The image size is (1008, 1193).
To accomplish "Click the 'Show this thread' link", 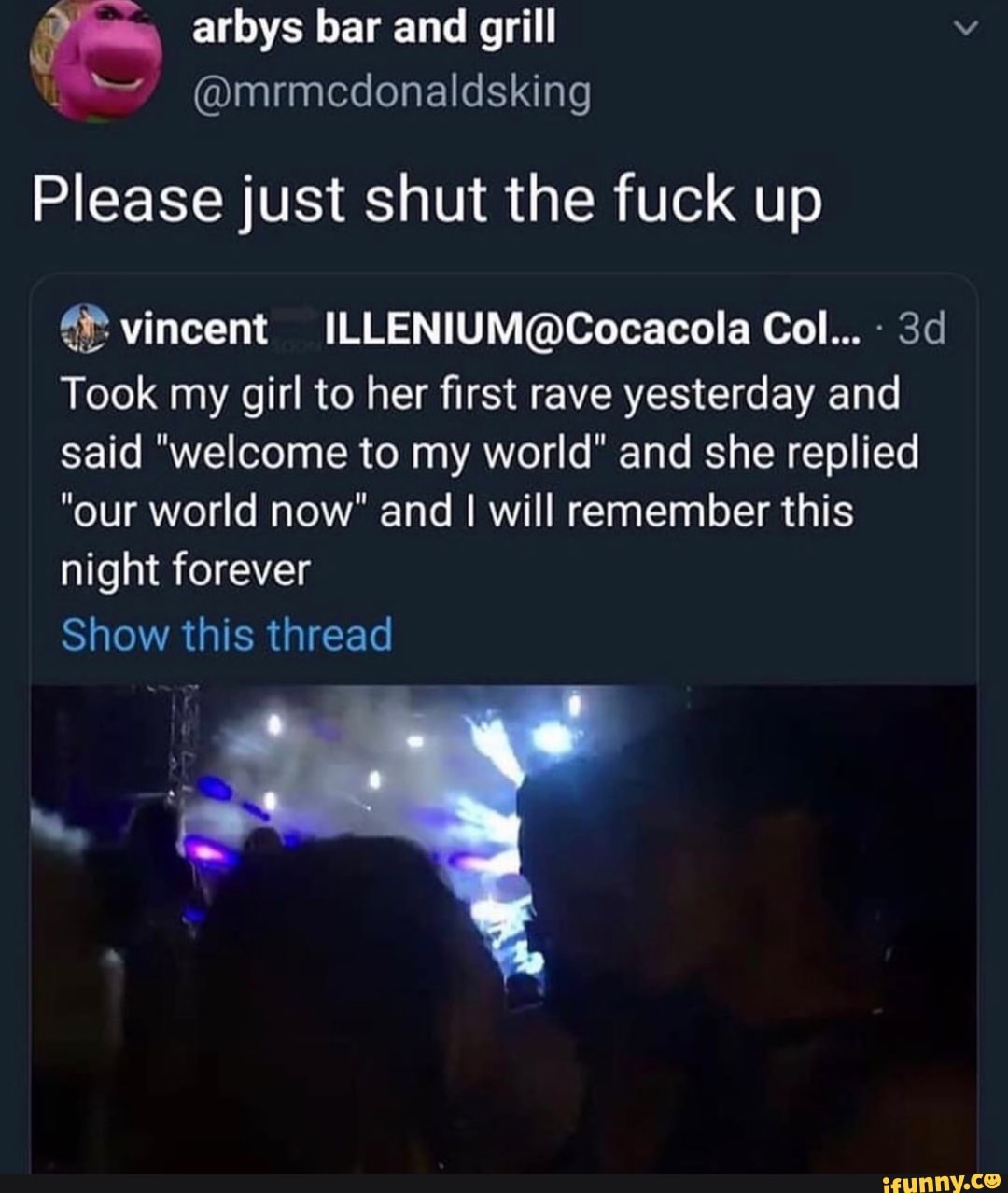I will click(227, 635).
